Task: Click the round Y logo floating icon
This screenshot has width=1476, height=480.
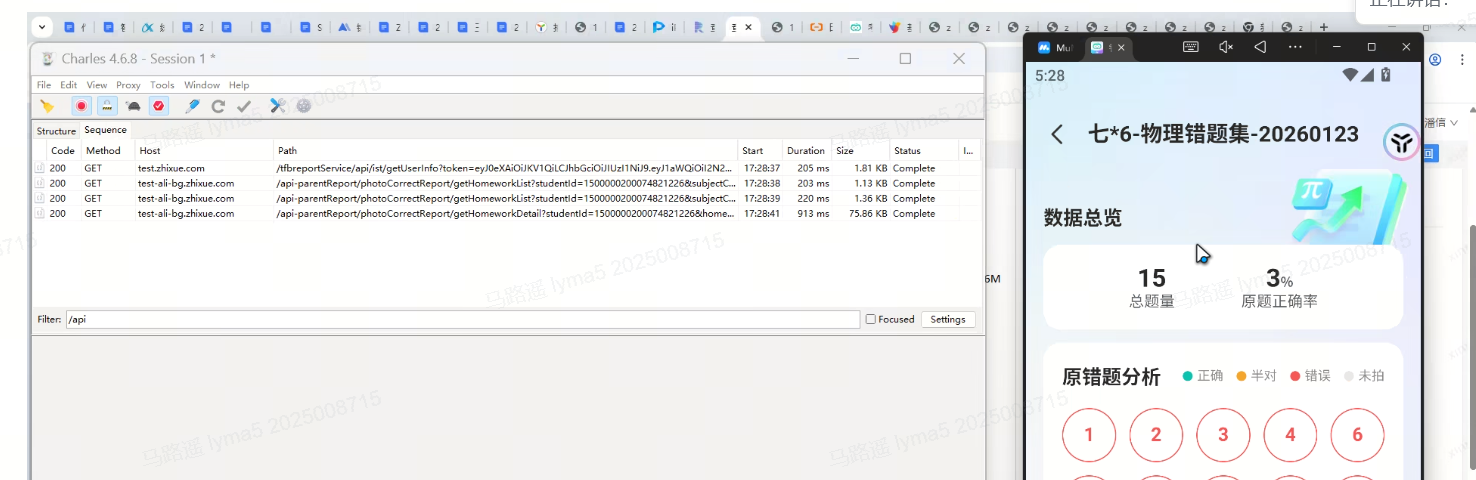Action: 1401,144
